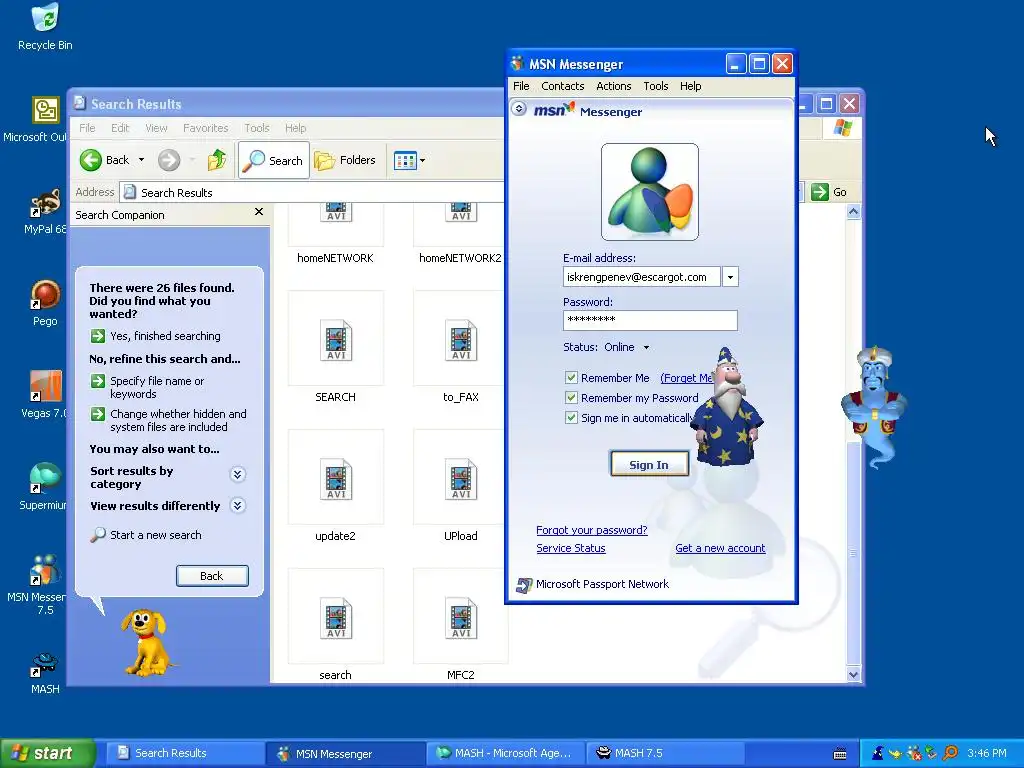Open the Status Online dropdown
The height and width of the screenshot is (768, 1024).
(627, 347)
